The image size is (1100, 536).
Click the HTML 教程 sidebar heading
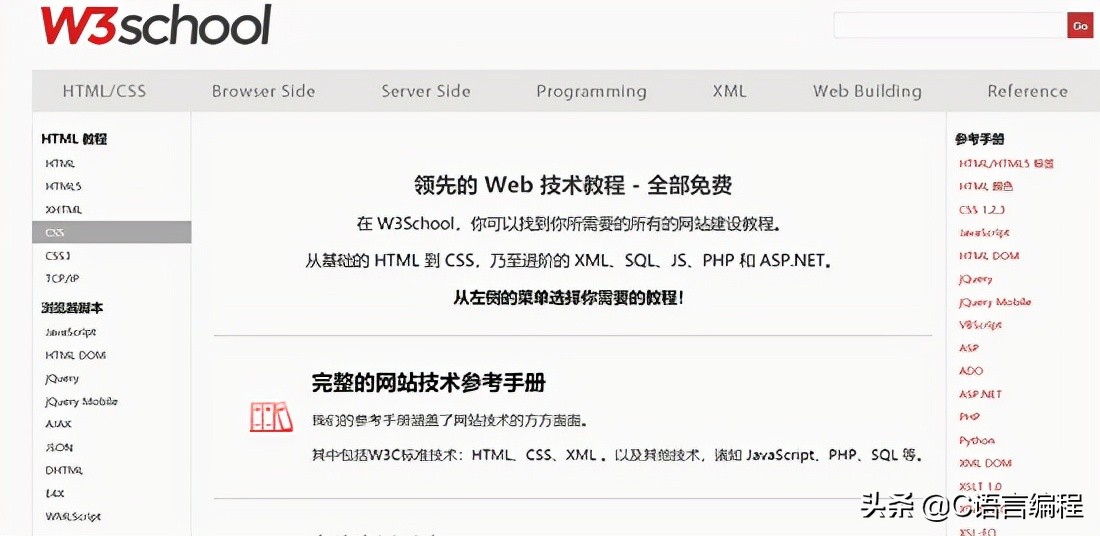(74, 139)
